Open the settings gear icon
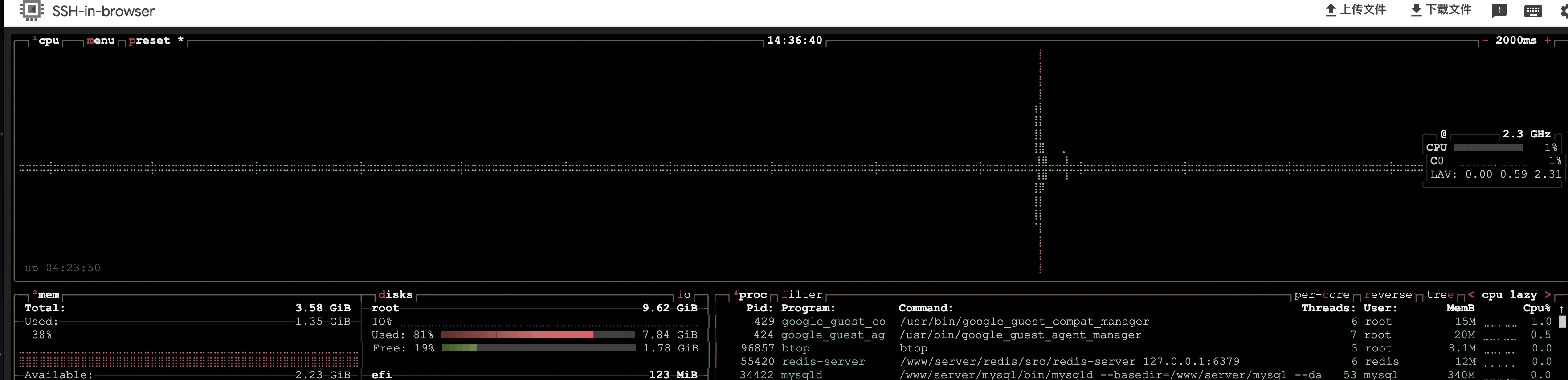This screenshot has width=1568, height=380. [1563, 11]
